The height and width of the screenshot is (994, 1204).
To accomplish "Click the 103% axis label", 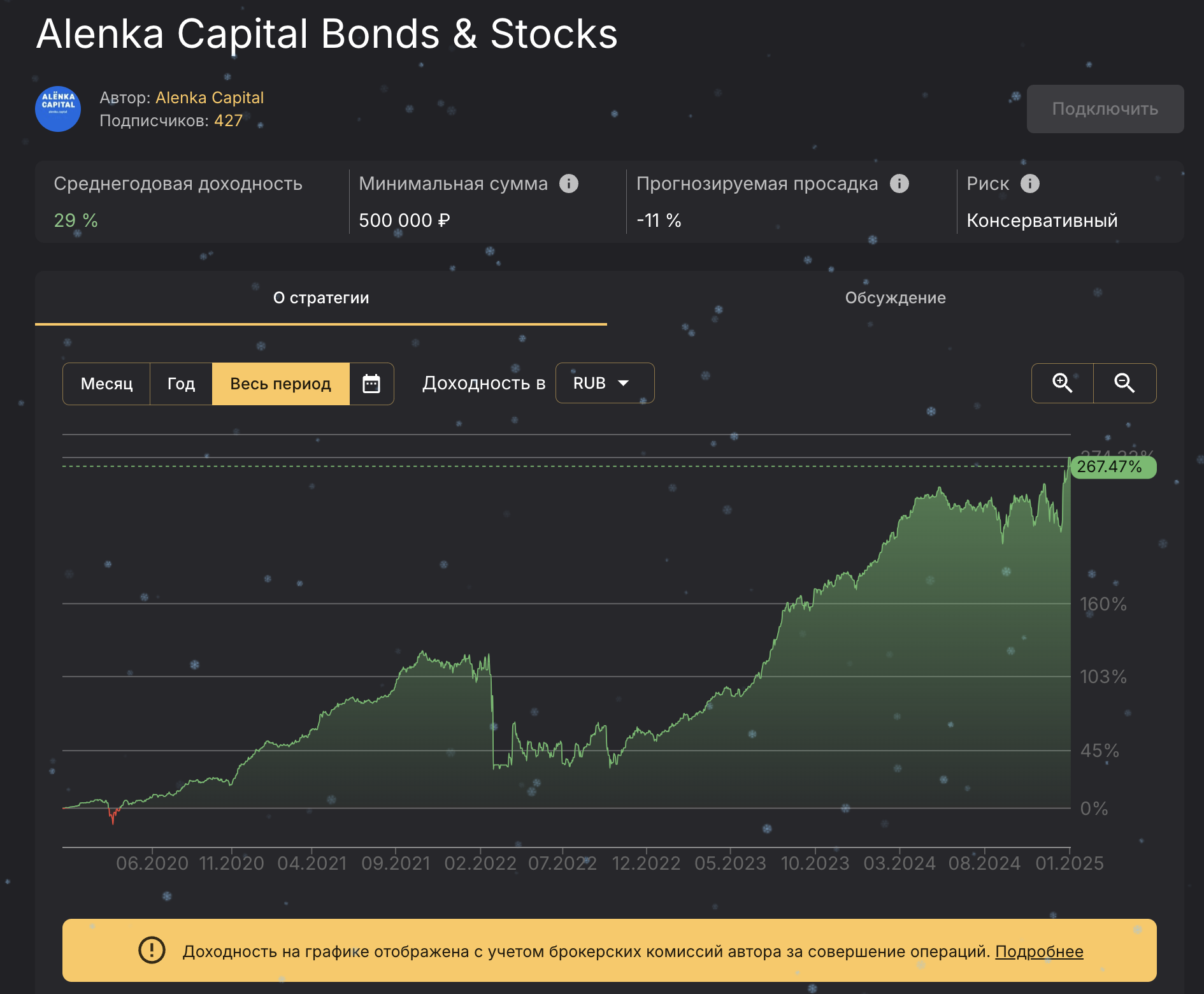I will (1103, 677).
